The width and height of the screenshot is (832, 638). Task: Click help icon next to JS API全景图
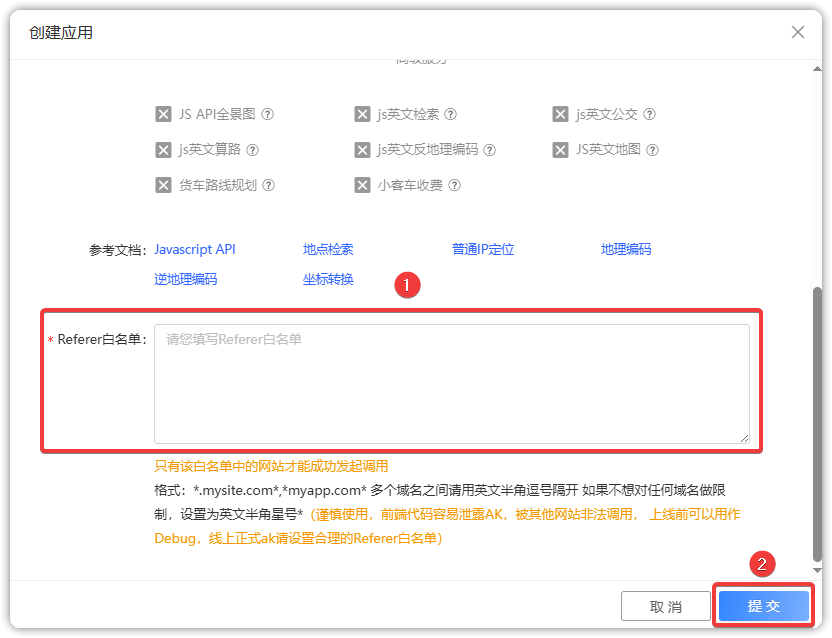[268, 115]
